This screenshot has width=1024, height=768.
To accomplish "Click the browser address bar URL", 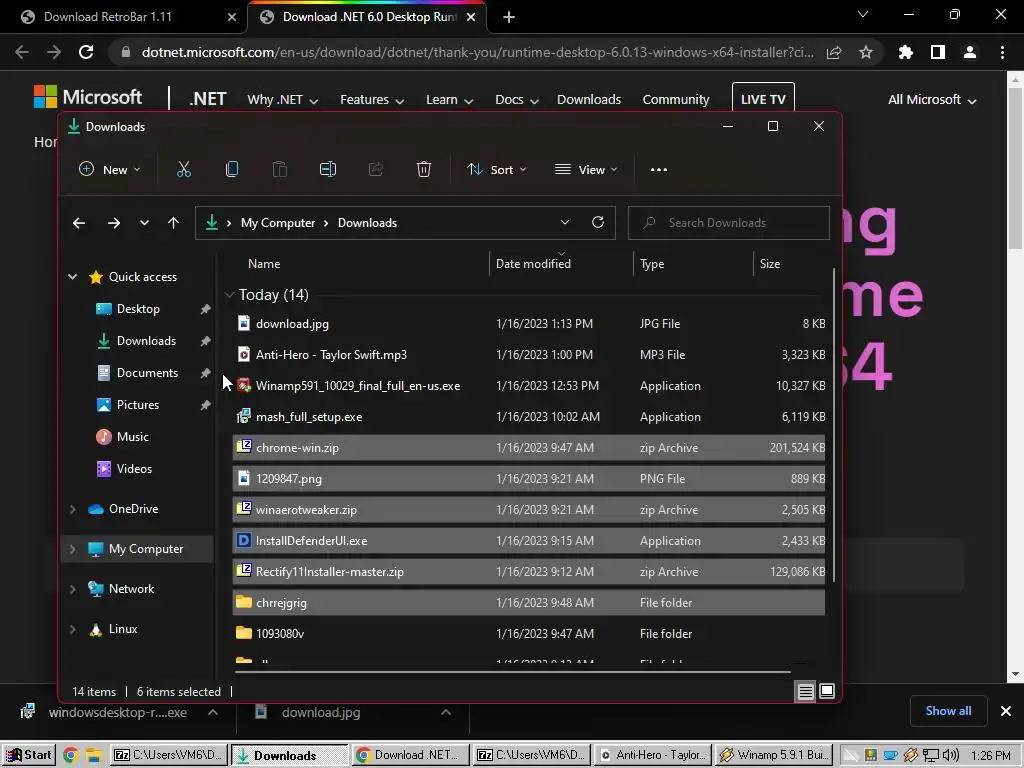I will [x=477, y=52].
